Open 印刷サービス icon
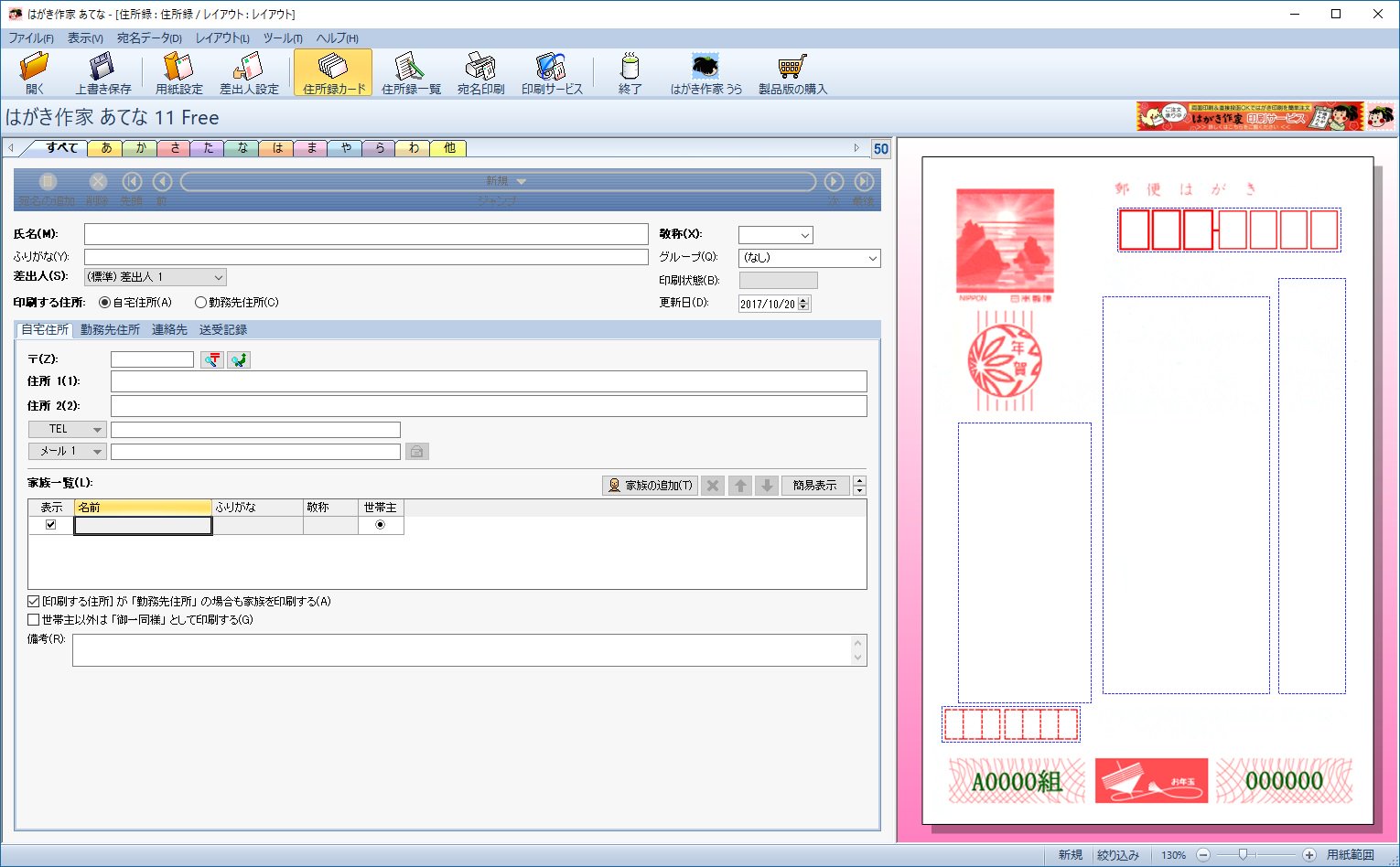Viewport: 1400px width, 867px height. click(552, 67)
